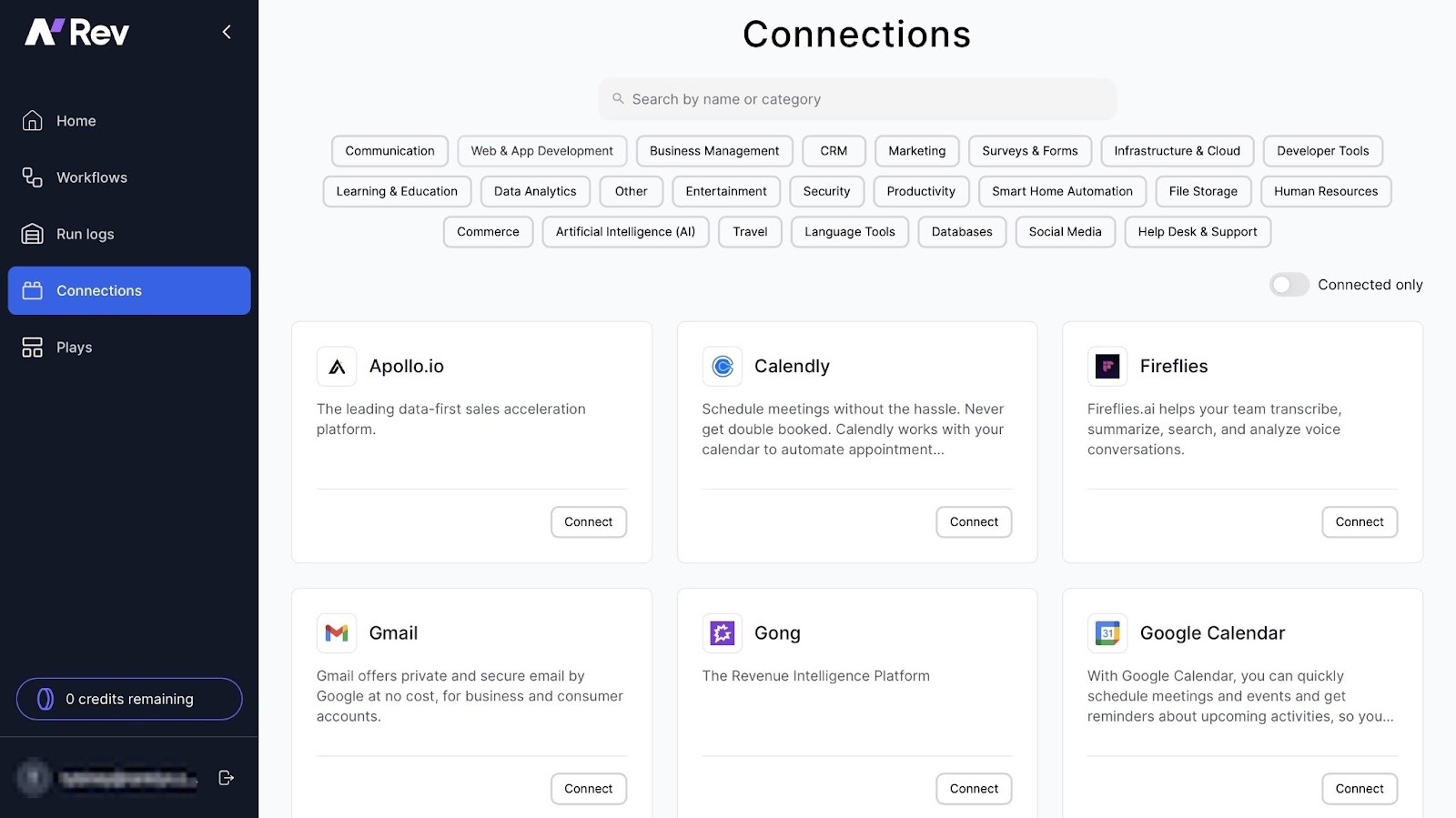Filter by Learning & Education

point(397,191)
